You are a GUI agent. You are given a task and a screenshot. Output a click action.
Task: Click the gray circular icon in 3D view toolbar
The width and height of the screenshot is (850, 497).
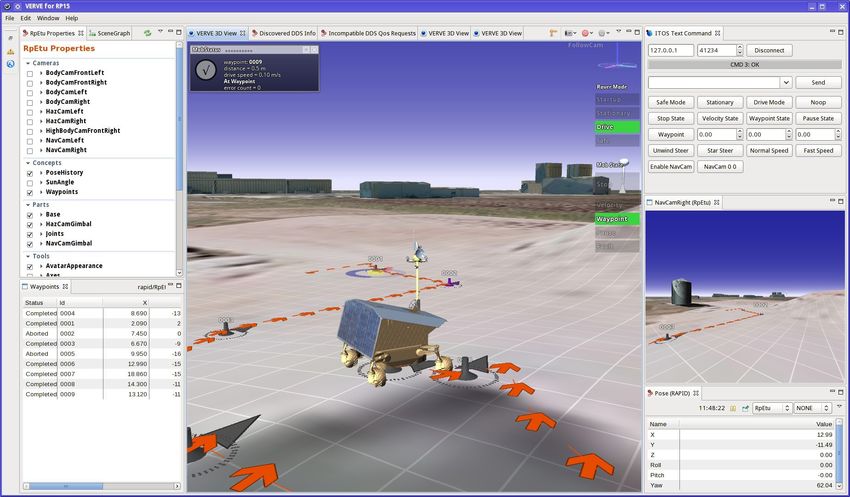click(602, 33)
